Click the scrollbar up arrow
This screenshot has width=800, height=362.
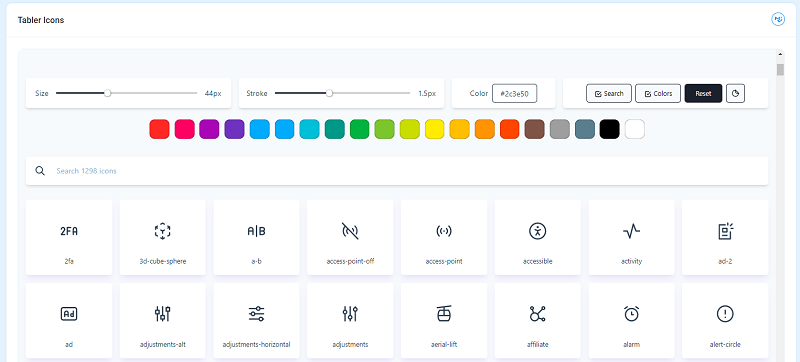780,53
